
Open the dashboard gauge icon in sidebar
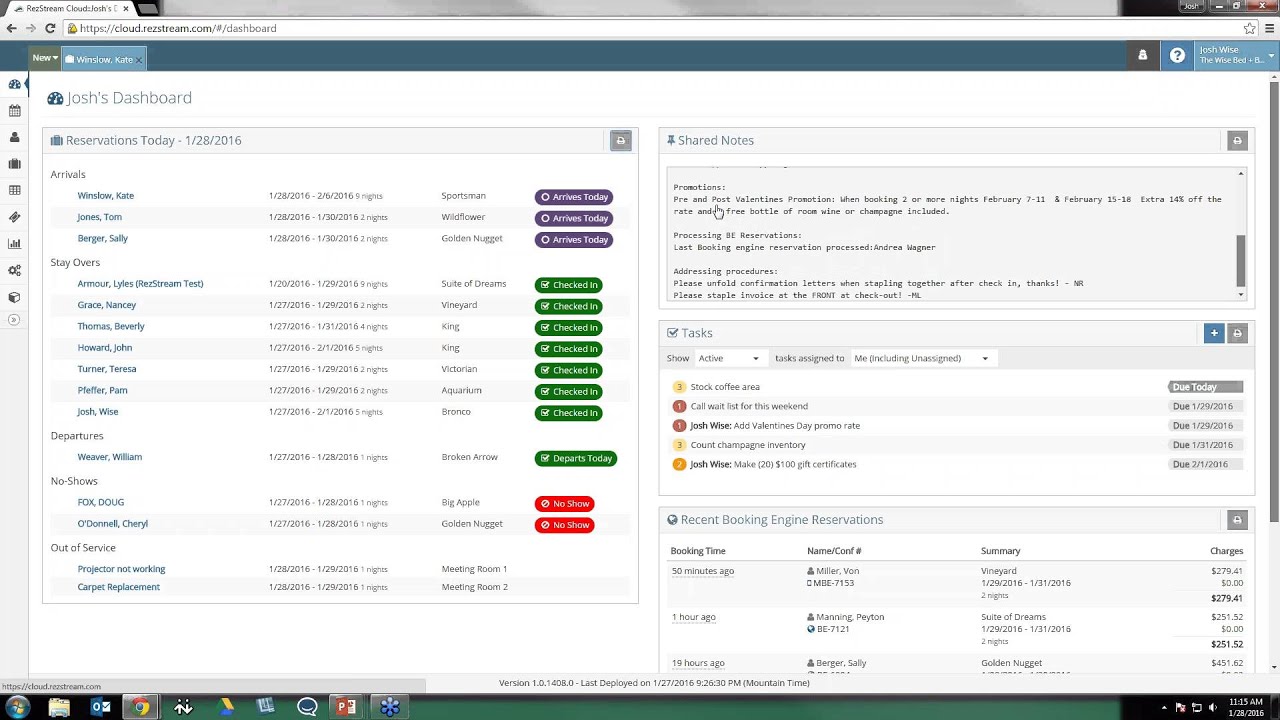click(x=14, y=84)
